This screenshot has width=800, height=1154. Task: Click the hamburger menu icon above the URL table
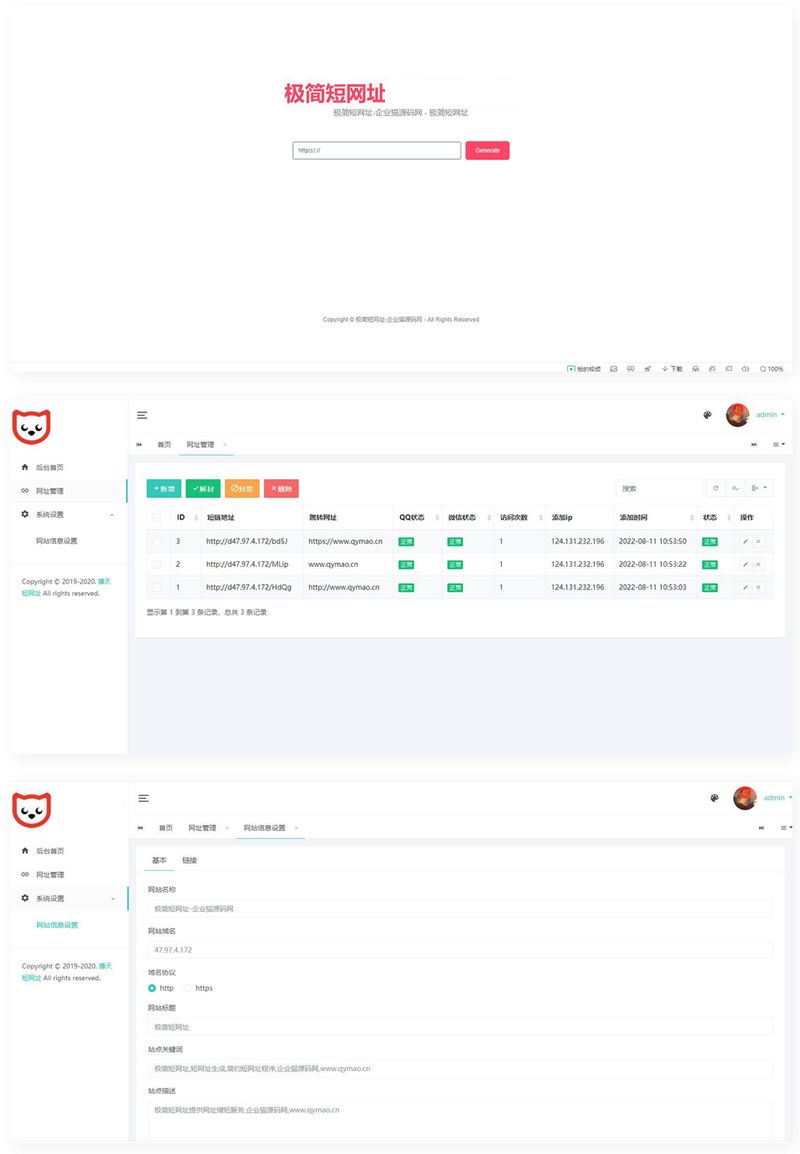[143, 415]
